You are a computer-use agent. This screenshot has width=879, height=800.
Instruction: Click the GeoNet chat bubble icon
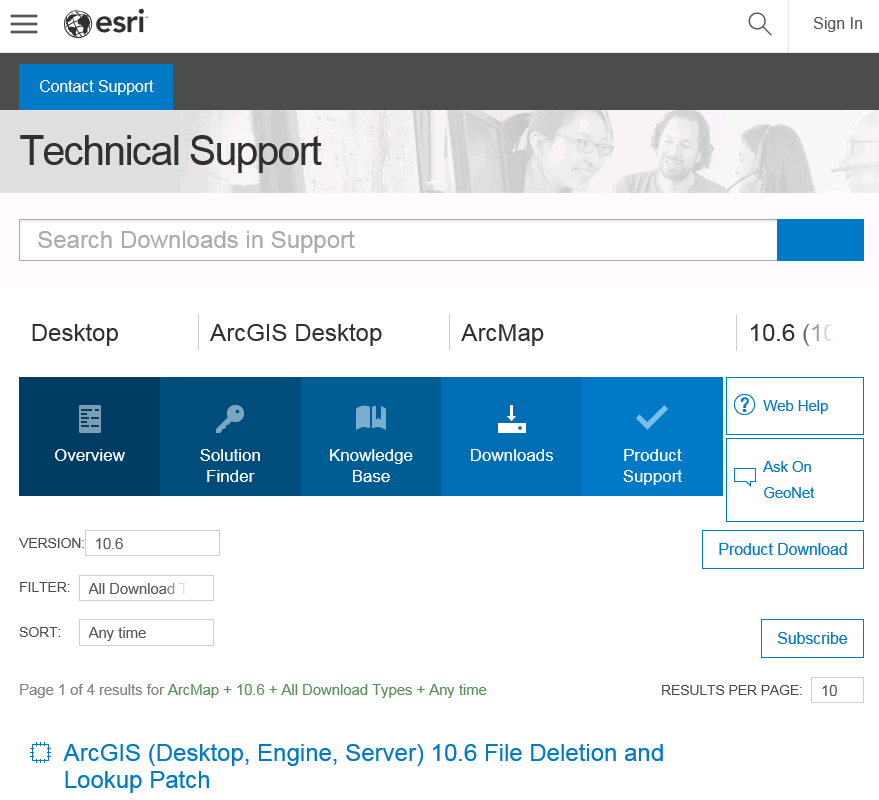click(744, 476)
